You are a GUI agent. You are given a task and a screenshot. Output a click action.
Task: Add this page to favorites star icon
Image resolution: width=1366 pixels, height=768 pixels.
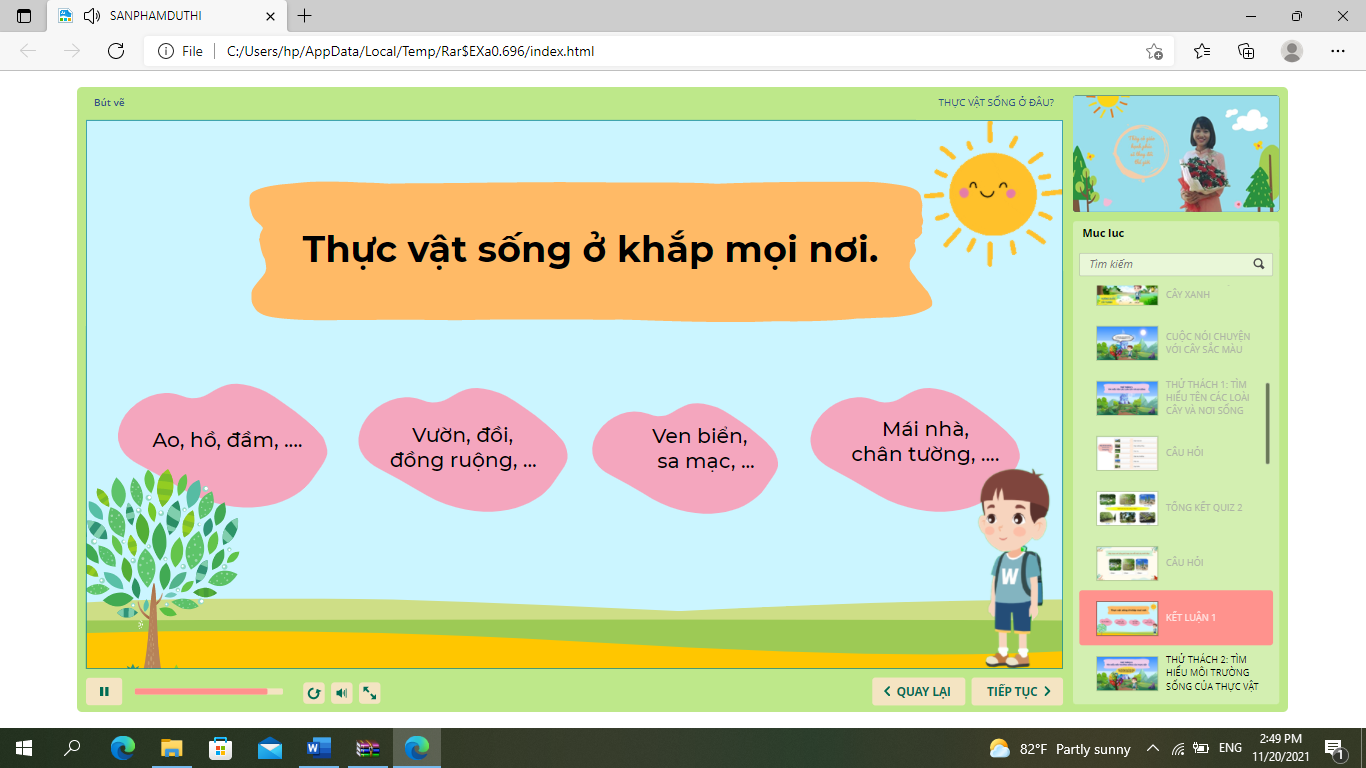click(x=1154, y=51)
